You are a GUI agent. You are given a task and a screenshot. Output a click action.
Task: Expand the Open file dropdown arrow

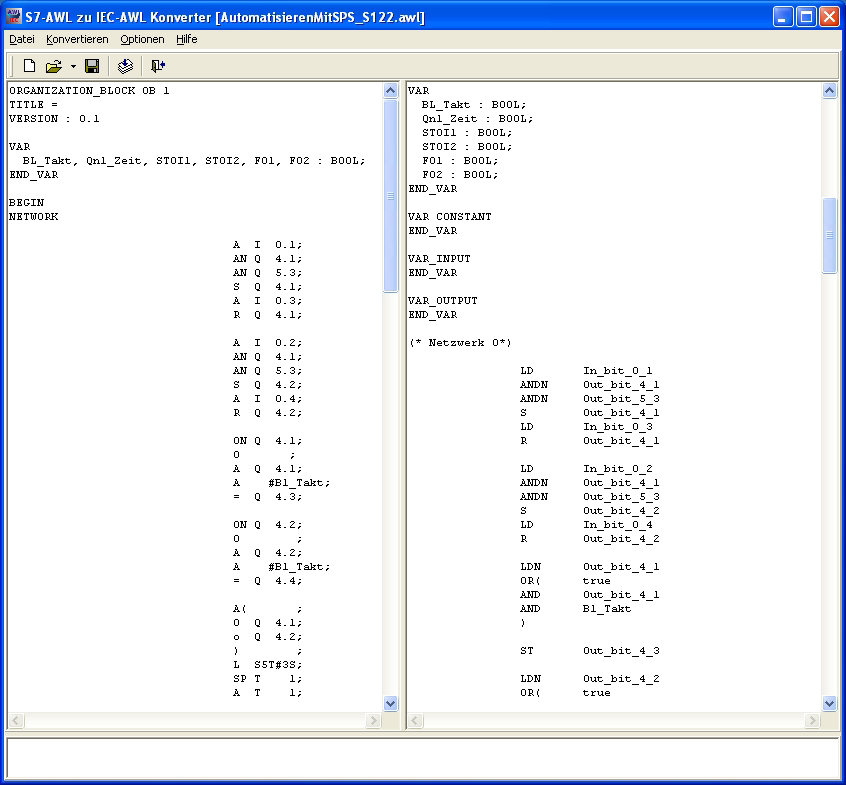(x=73, y=67)
